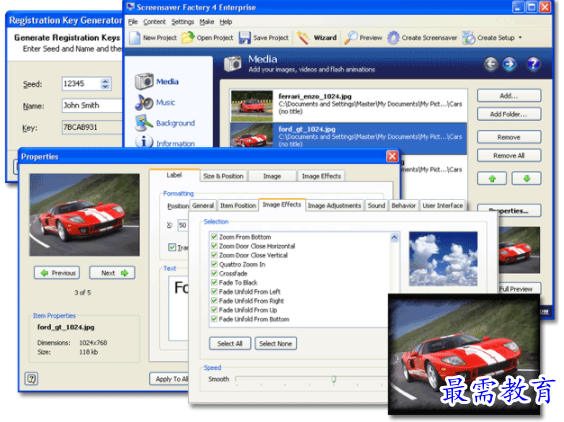Image resolution: width=564 pixels, height=422 pixels.
Task: Open the User Interface tab
Action: click(442, 205)
